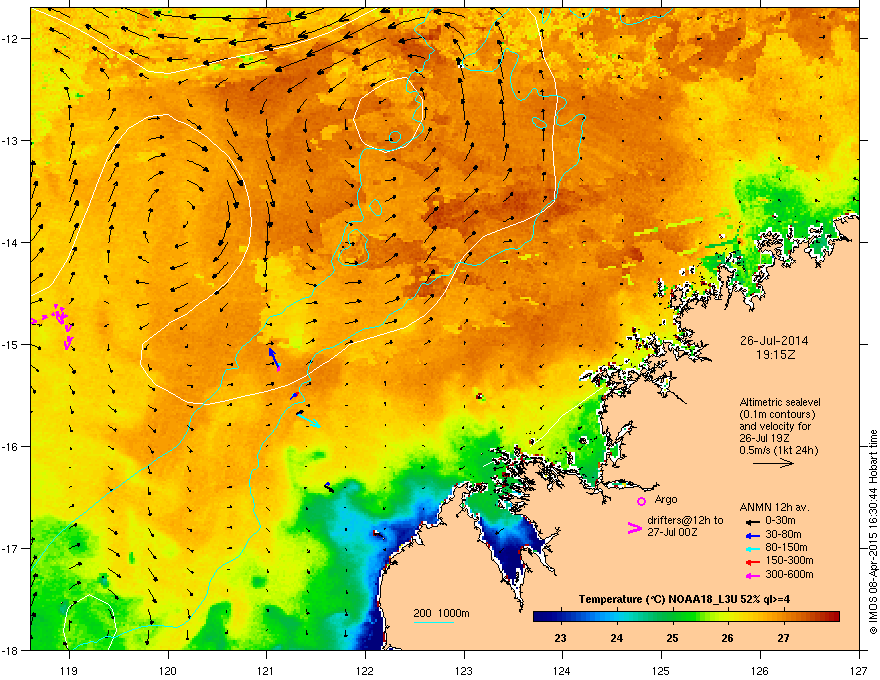Click the longitude axis label 127

(859, 670)
